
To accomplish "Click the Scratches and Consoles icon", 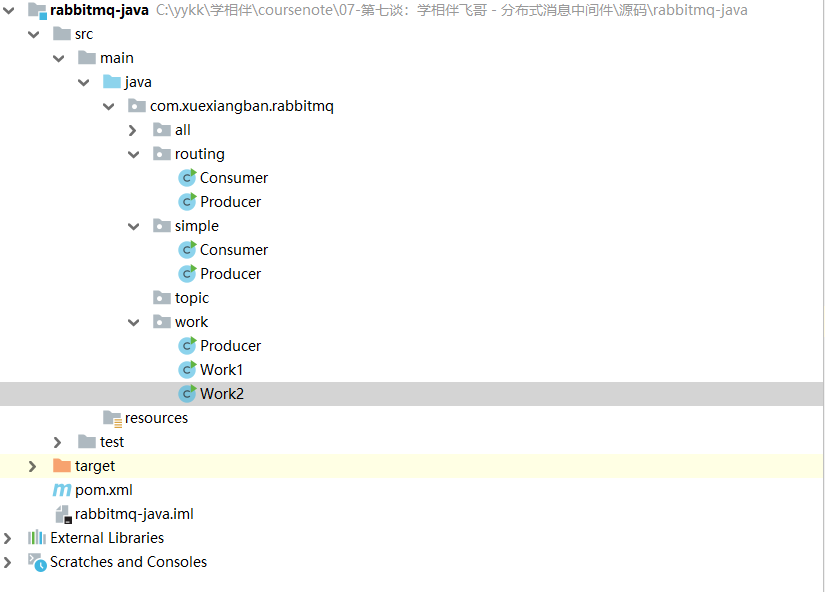I will click(37, 562).
